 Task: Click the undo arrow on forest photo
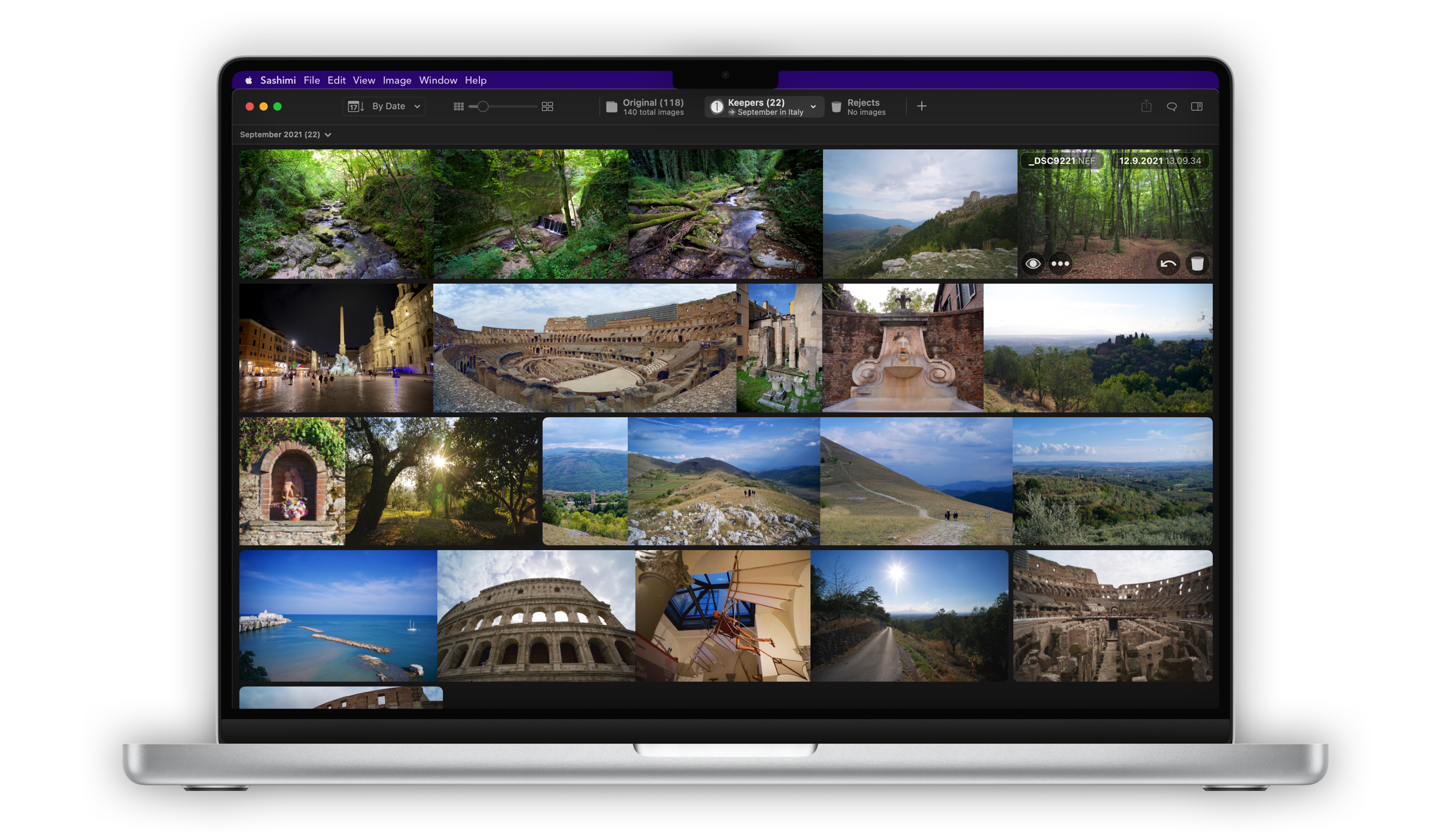point(1168,264)
